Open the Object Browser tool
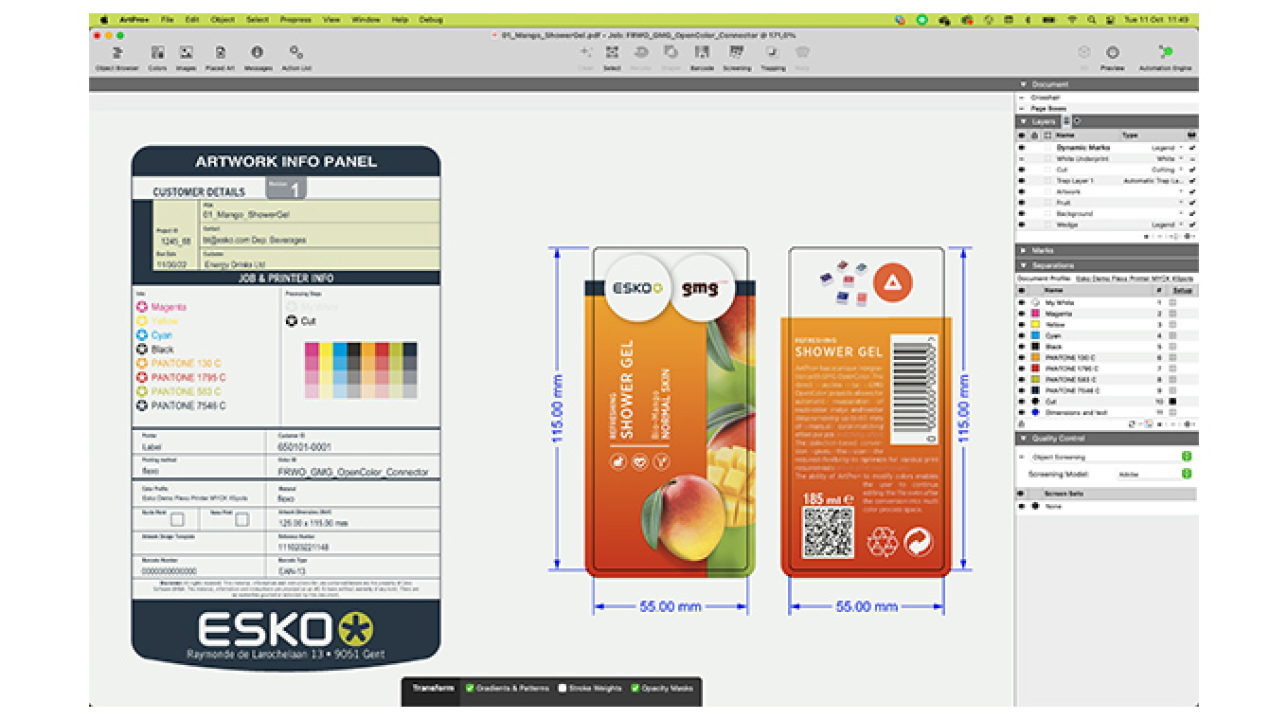Viewport: 1280px width, 720px height. (117, 57)
